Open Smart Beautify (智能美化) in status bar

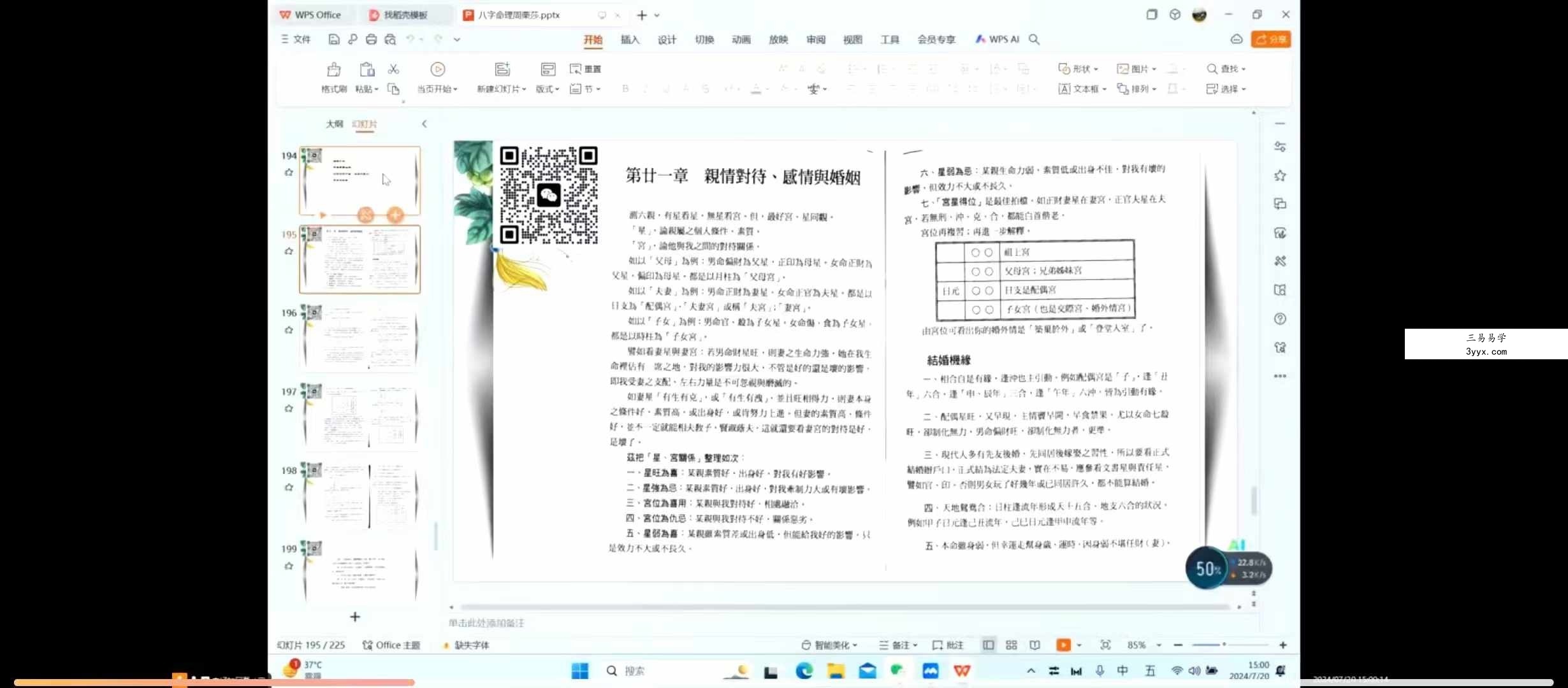point(829,645)
